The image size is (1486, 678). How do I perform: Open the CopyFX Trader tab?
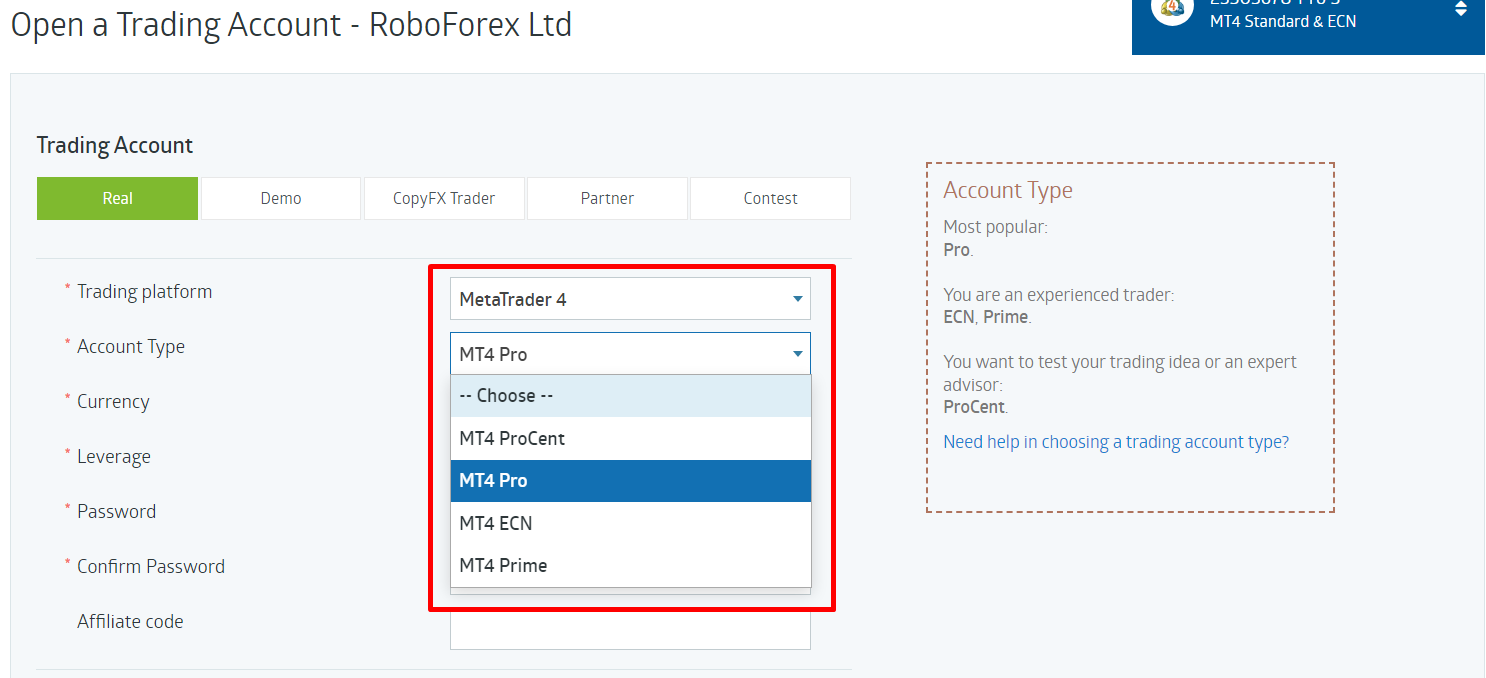[444, 198]
